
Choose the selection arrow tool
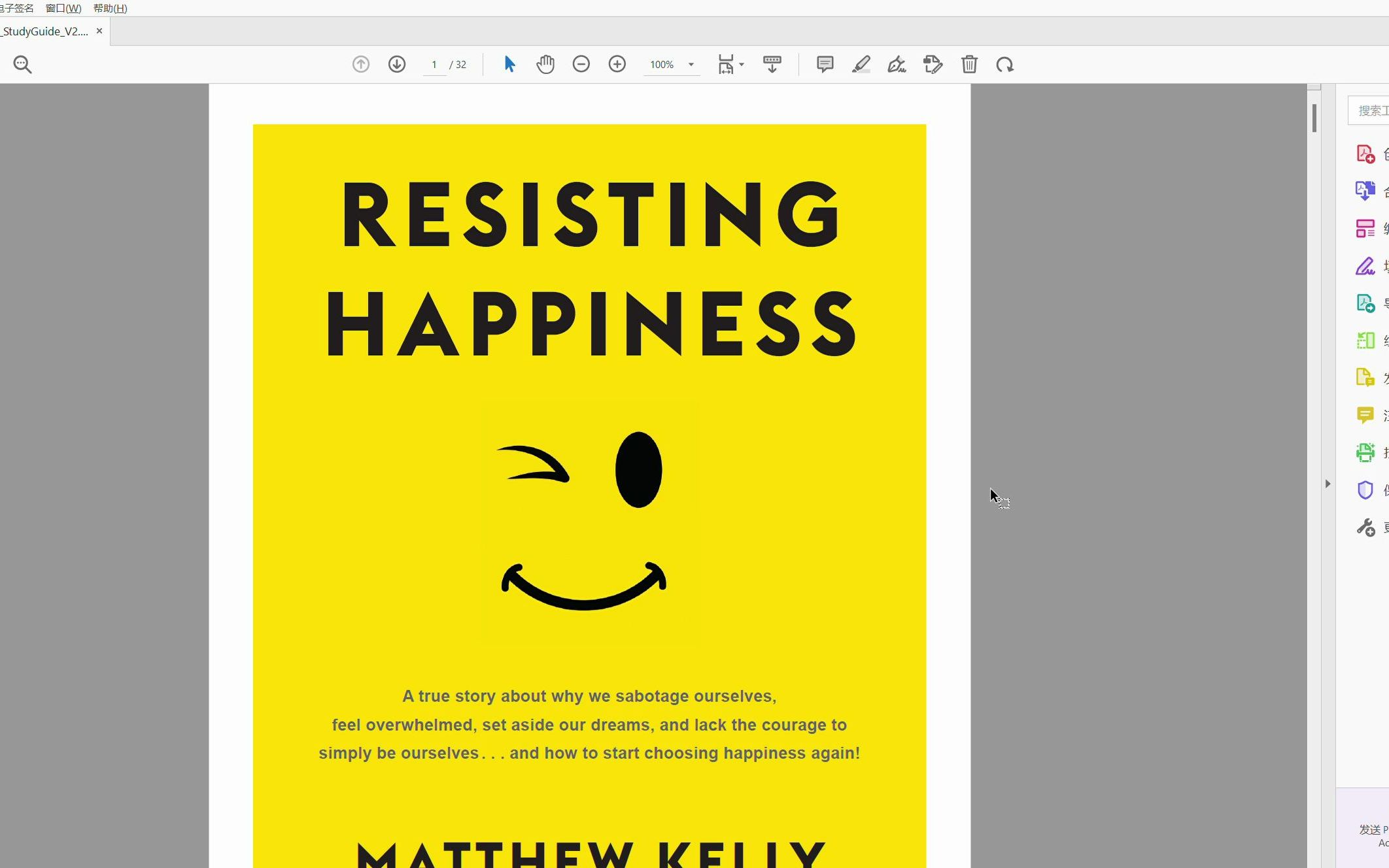point(510,64)
